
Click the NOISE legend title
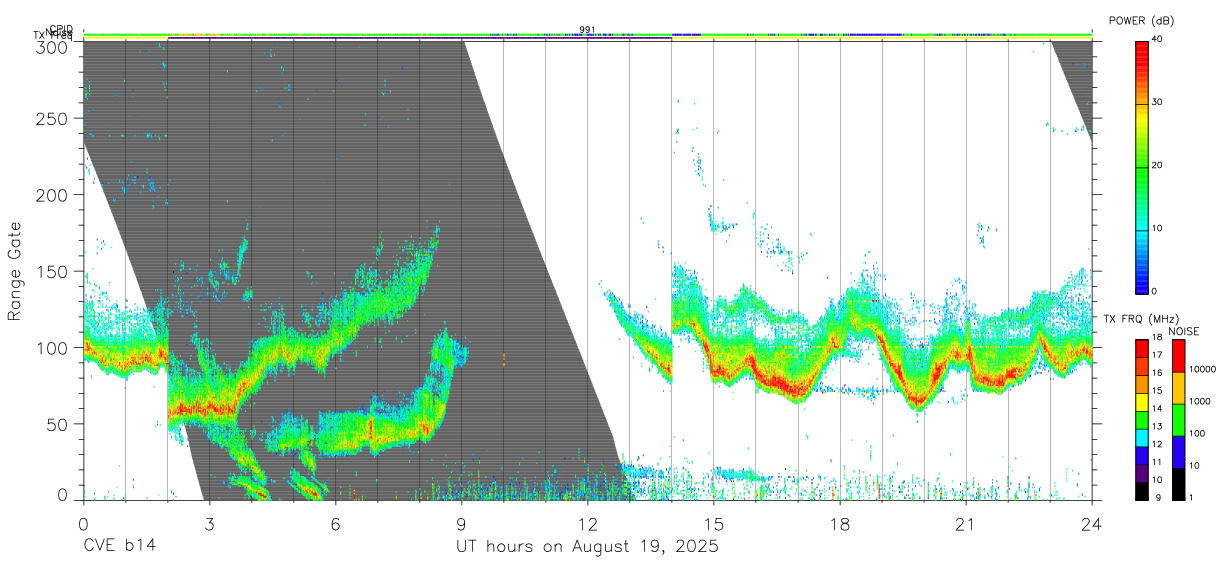point(1183,331)
